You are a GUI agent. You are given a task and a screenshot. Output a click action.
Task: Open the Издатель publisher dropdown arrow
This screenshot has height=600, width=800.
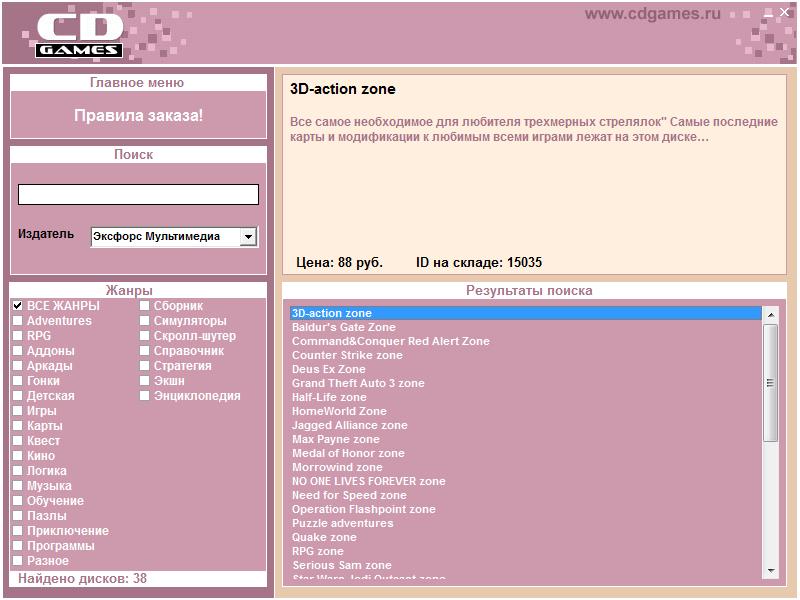[248, 237]
